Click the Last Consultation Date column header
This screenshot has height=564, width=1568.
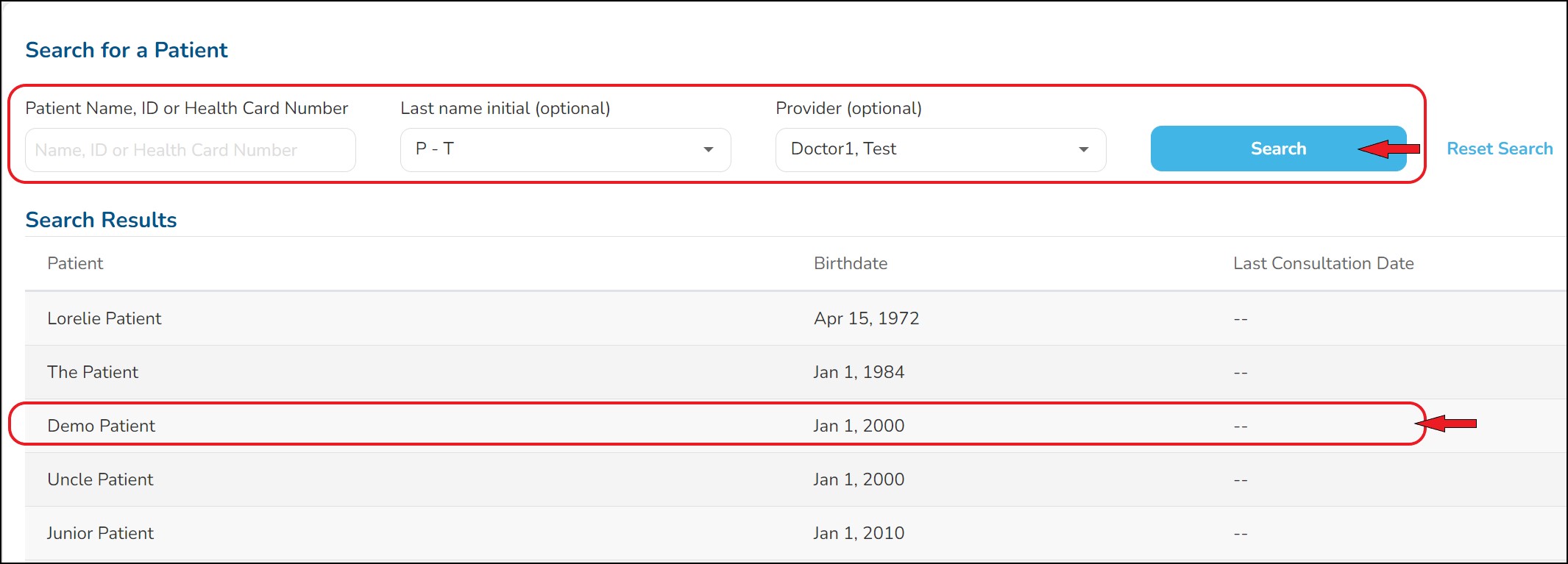(1323, 263)
